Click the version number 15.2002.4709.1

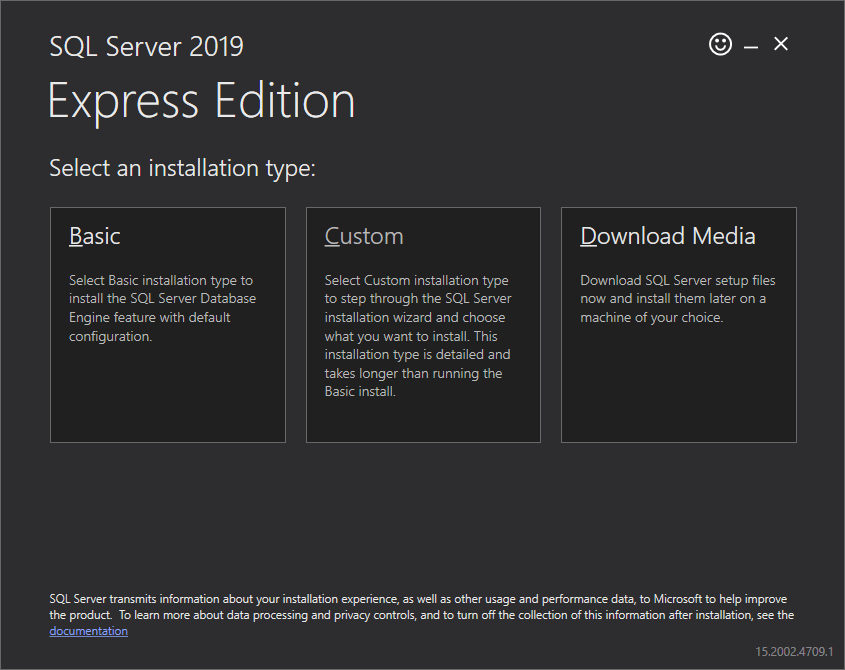tap(793, 649)
